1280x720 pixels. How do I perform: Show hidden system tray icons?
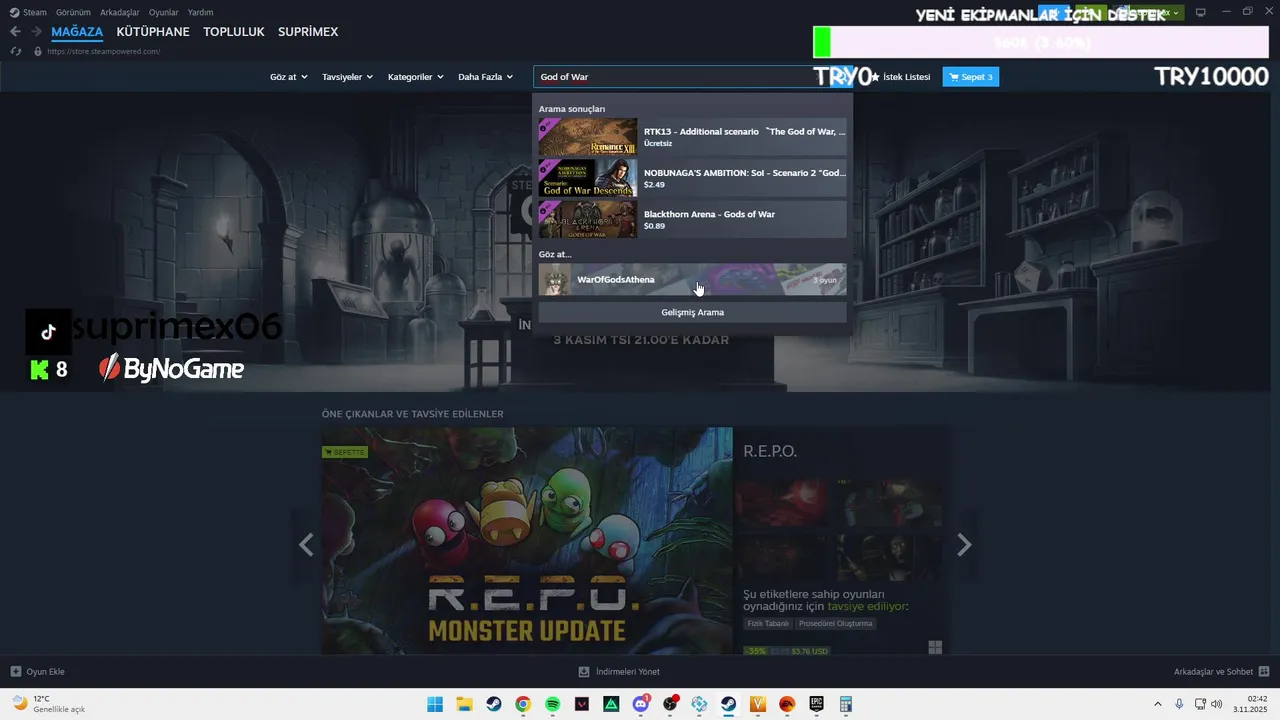pyautogui.click(x=1158, y=704)
